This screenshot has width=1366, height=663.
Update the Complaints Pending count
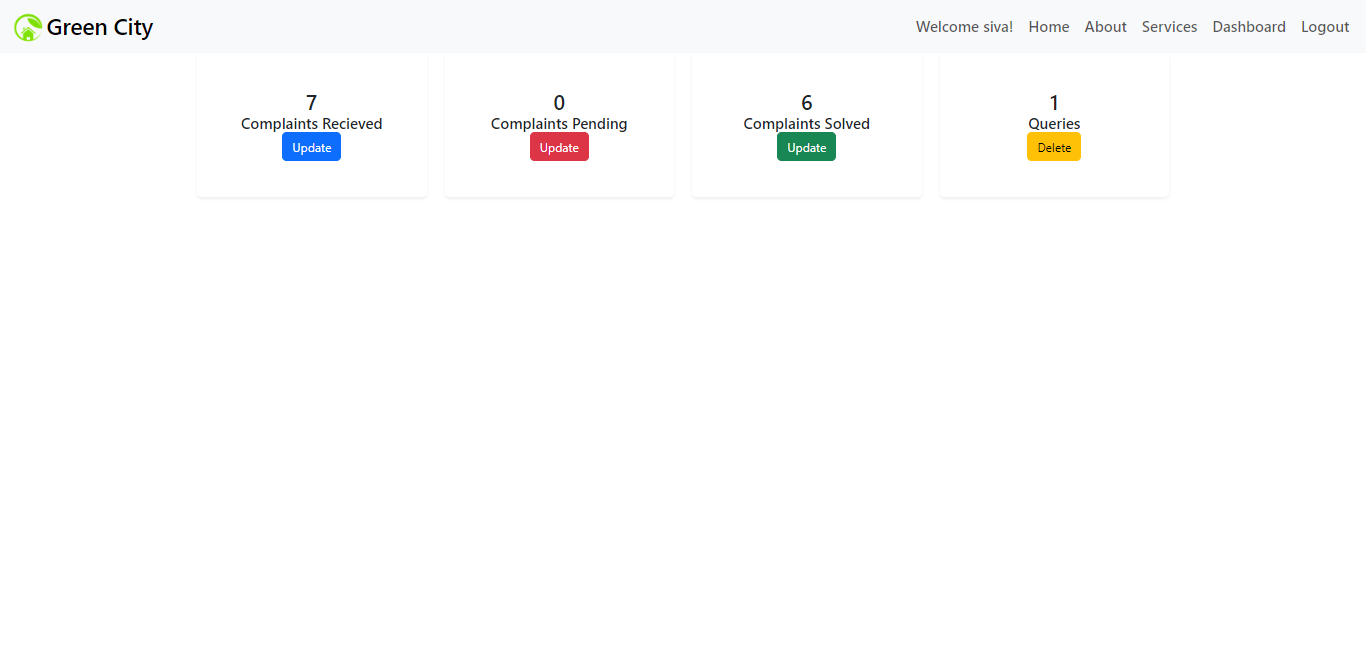559,146
